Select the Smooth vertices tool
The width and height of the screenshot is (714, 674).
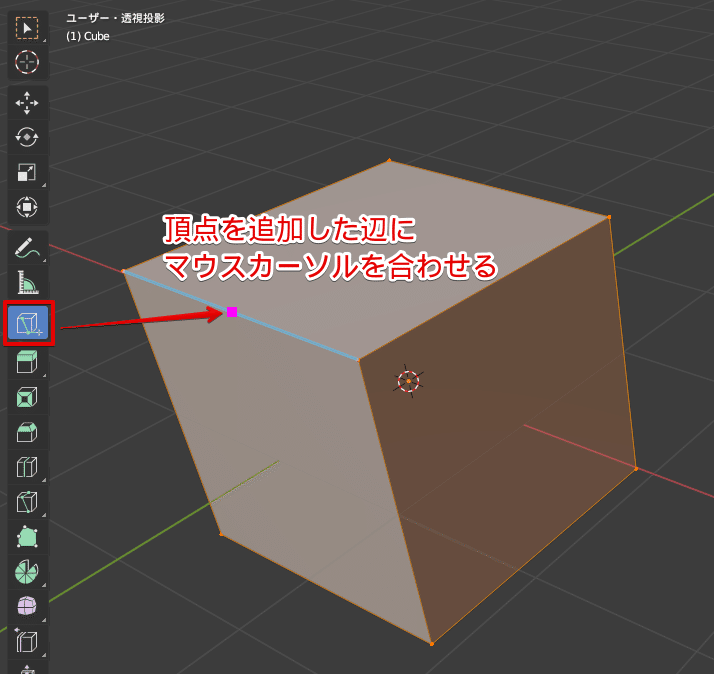point(27,607)
